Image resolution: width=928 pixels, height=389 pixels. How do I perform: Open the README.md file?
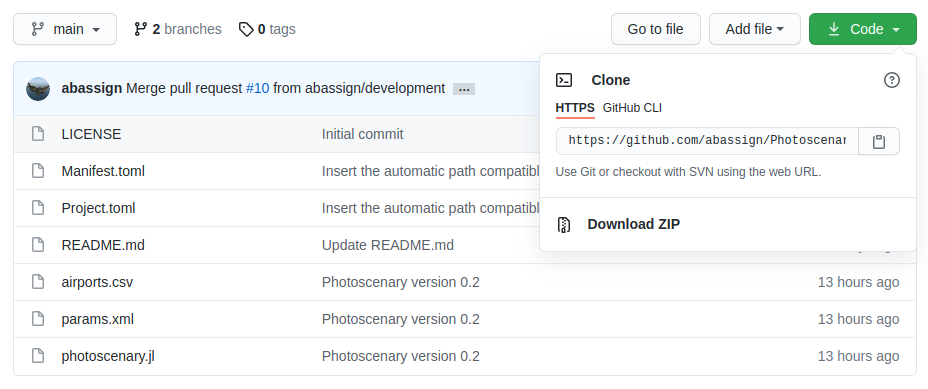[x=103, y=245]
